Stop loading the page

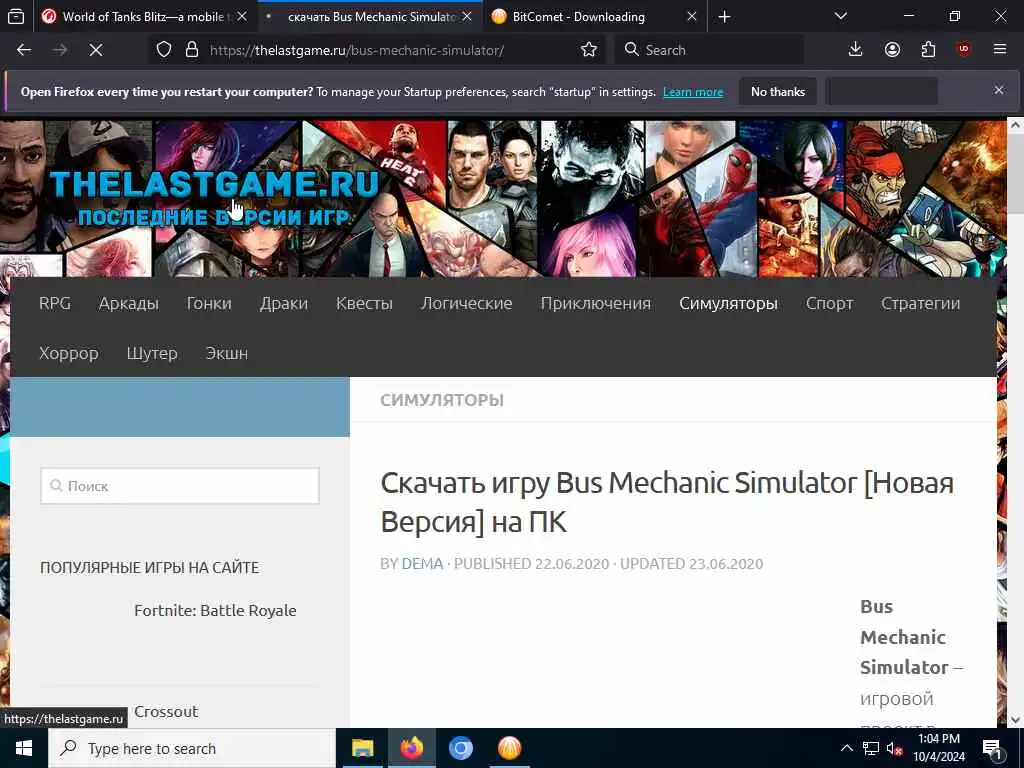click(x=96, y=50)
